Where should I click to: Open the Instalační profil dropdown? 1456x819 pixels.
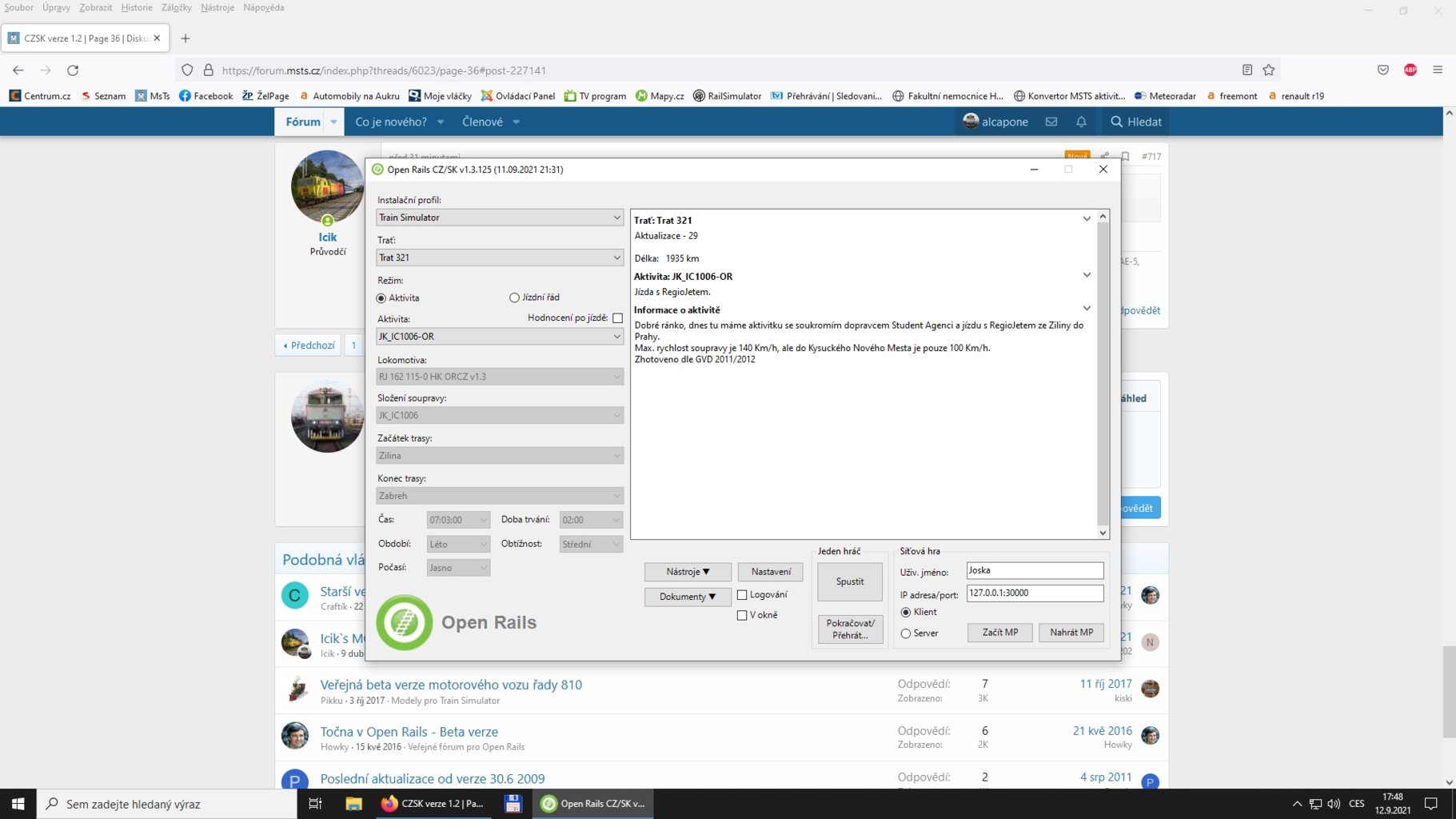coord(500,218)
